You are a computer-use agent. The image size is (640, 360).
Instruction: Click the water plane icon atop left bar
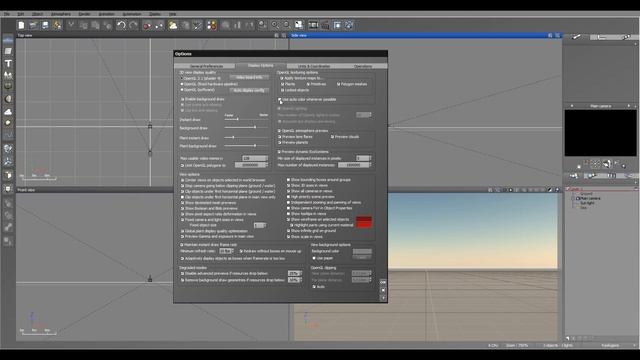[x=8, y=40]
